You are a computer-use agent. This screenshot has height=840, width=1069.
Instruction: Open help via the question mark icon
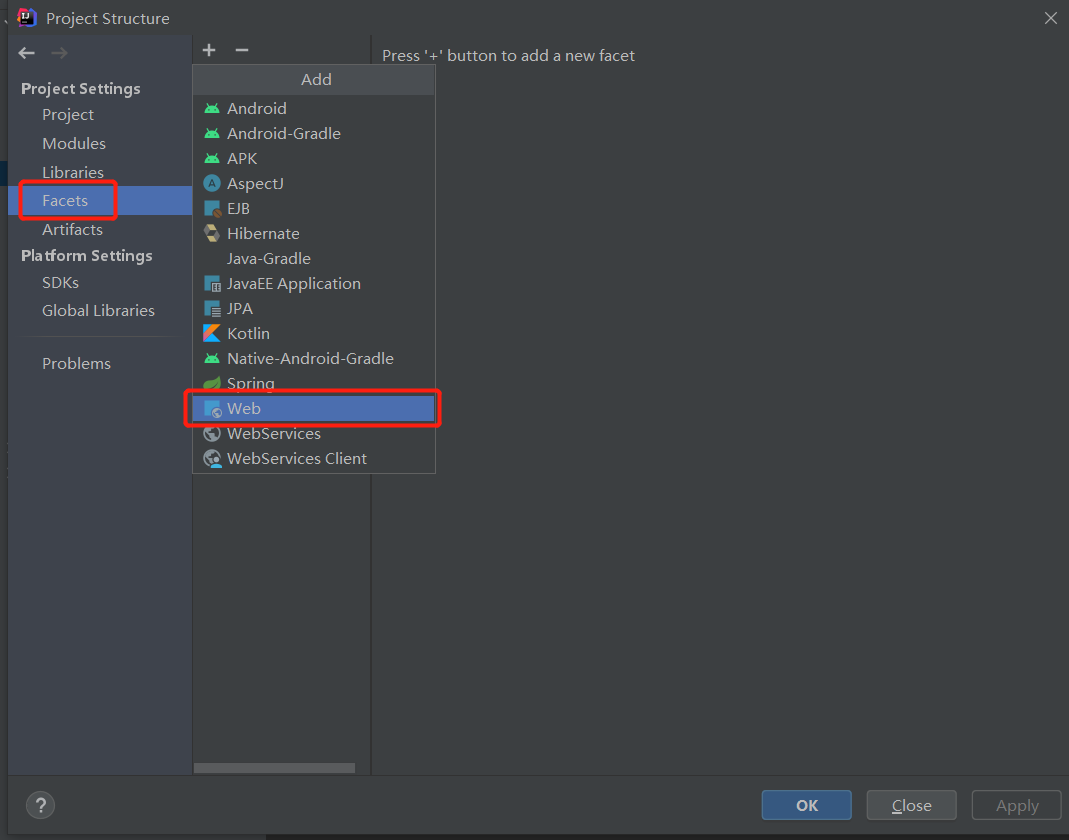40,805
